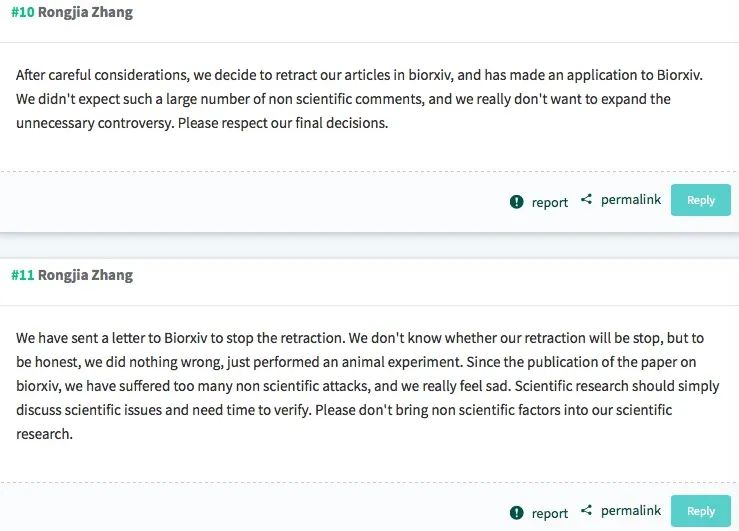
Task: Reply to comment #11 by Rongjia Zhang
Action: click(700, 511)
